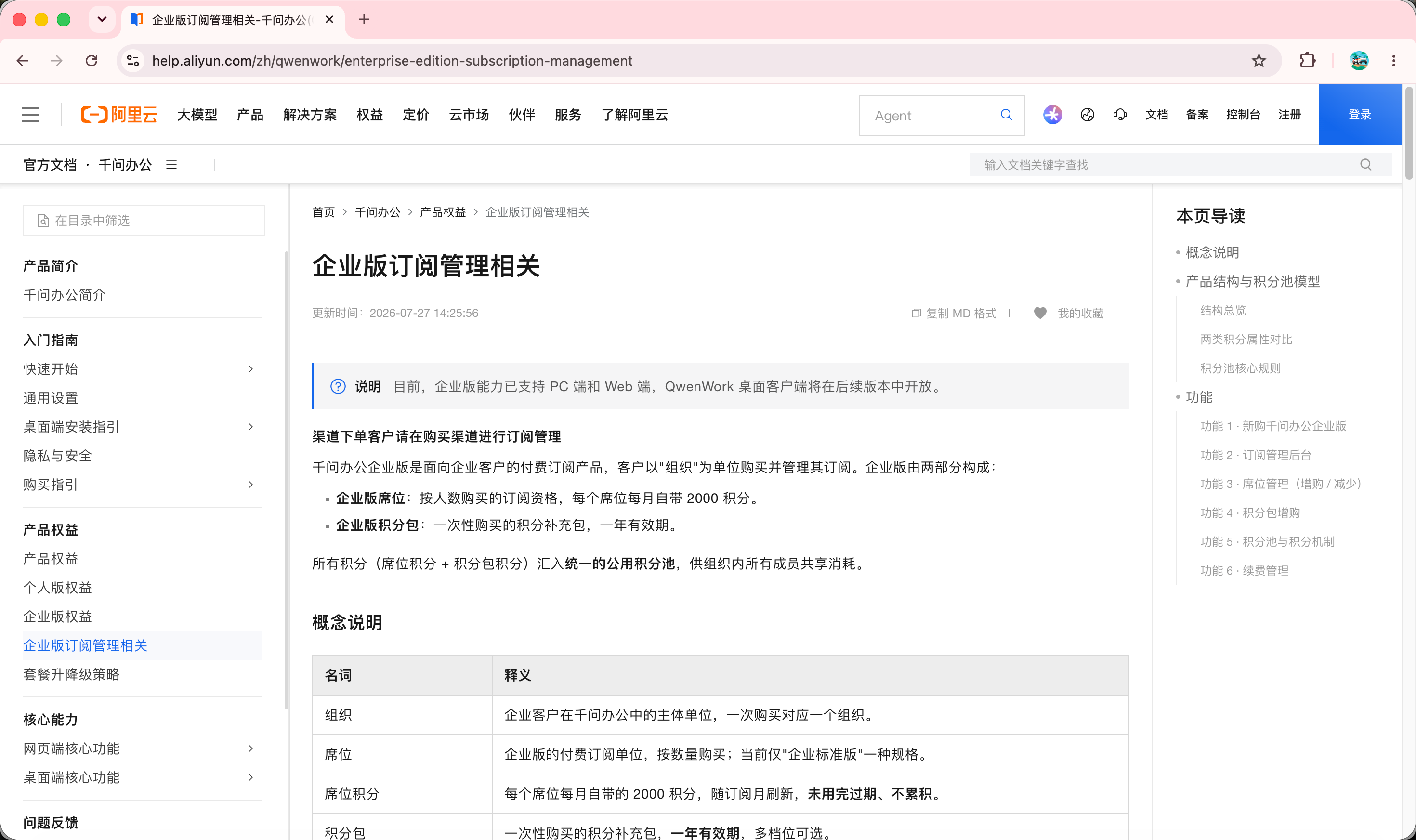
Task: Expand the 桌面端安装指引 sidebar section
Action: click(251, 427)
